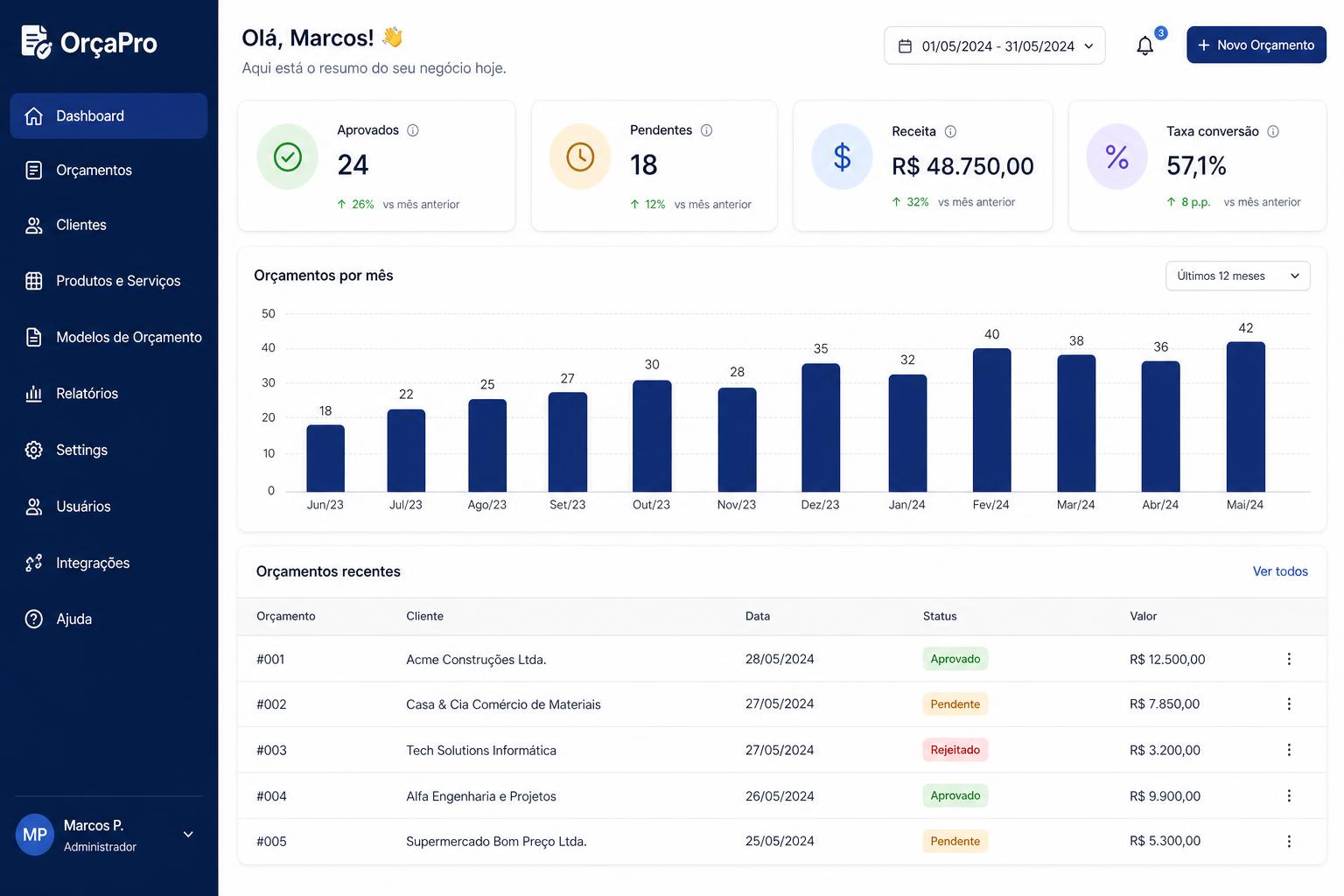The image size is (1344, 896).
Task: Click the Produtos e Serviços grid icon
Action: (x=34, y=281)
